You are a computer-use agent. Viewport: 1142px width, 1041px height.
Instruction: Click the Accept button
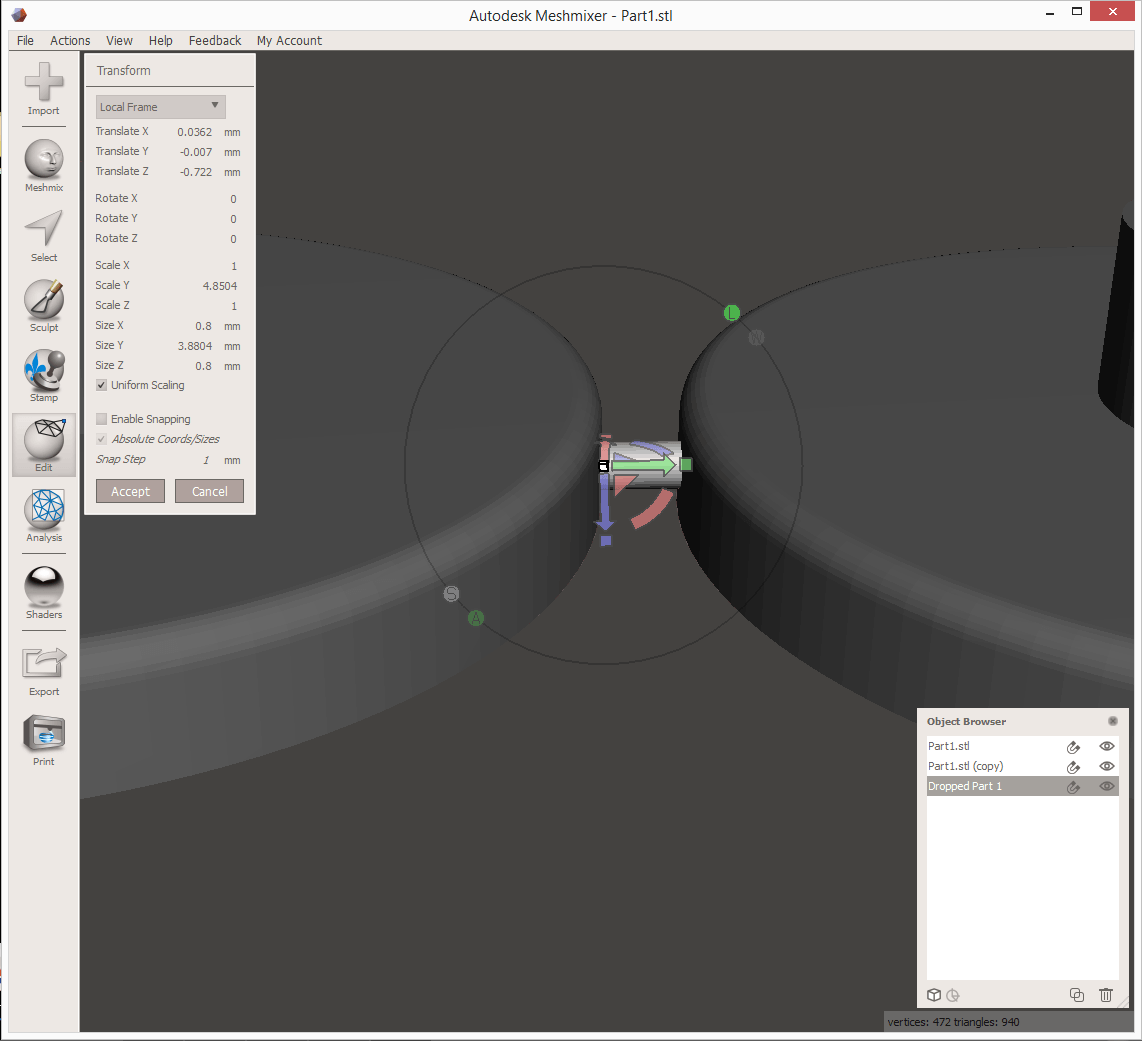(x=130, y=491)
